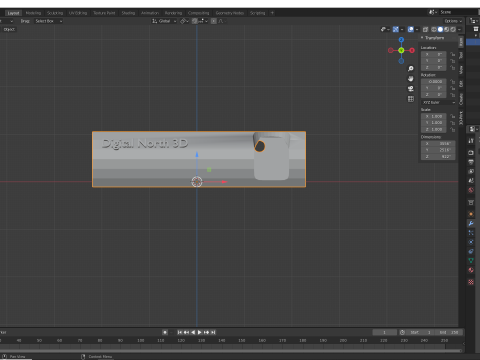Toggle auto keying record button
The width and height of the screenshot is (480, 360).
click(x=165, y=332)
